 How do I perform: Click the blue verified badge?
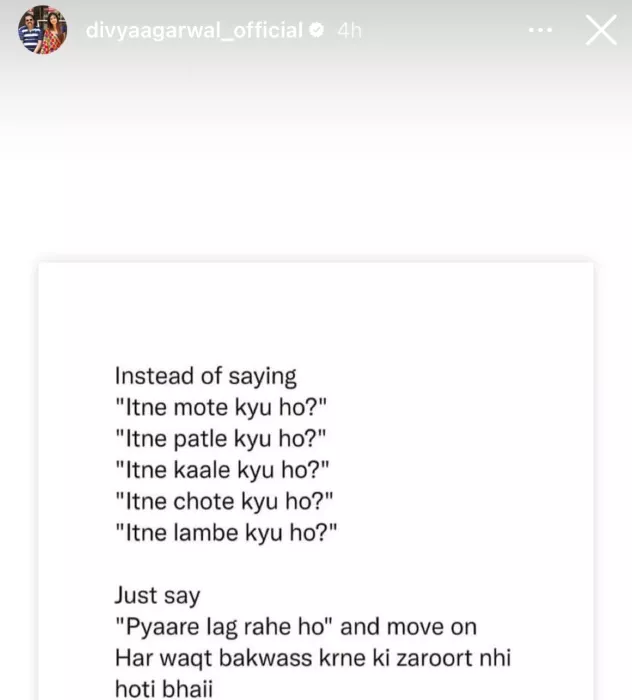(x=316, y=31)
